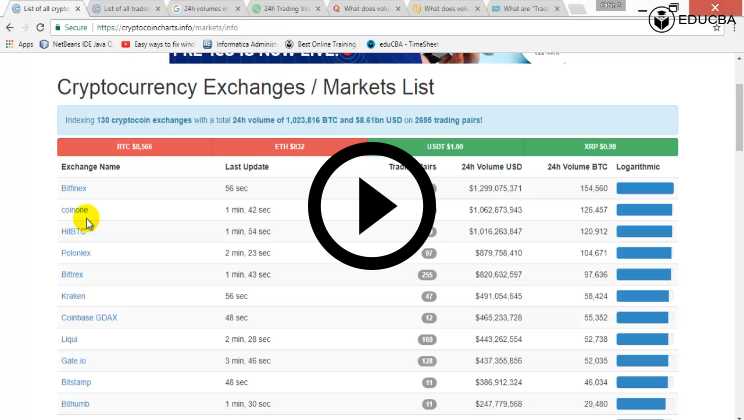Open the Poloniex exchange link
Viewport: 744px width, 420px height.
tap(75, 253)
